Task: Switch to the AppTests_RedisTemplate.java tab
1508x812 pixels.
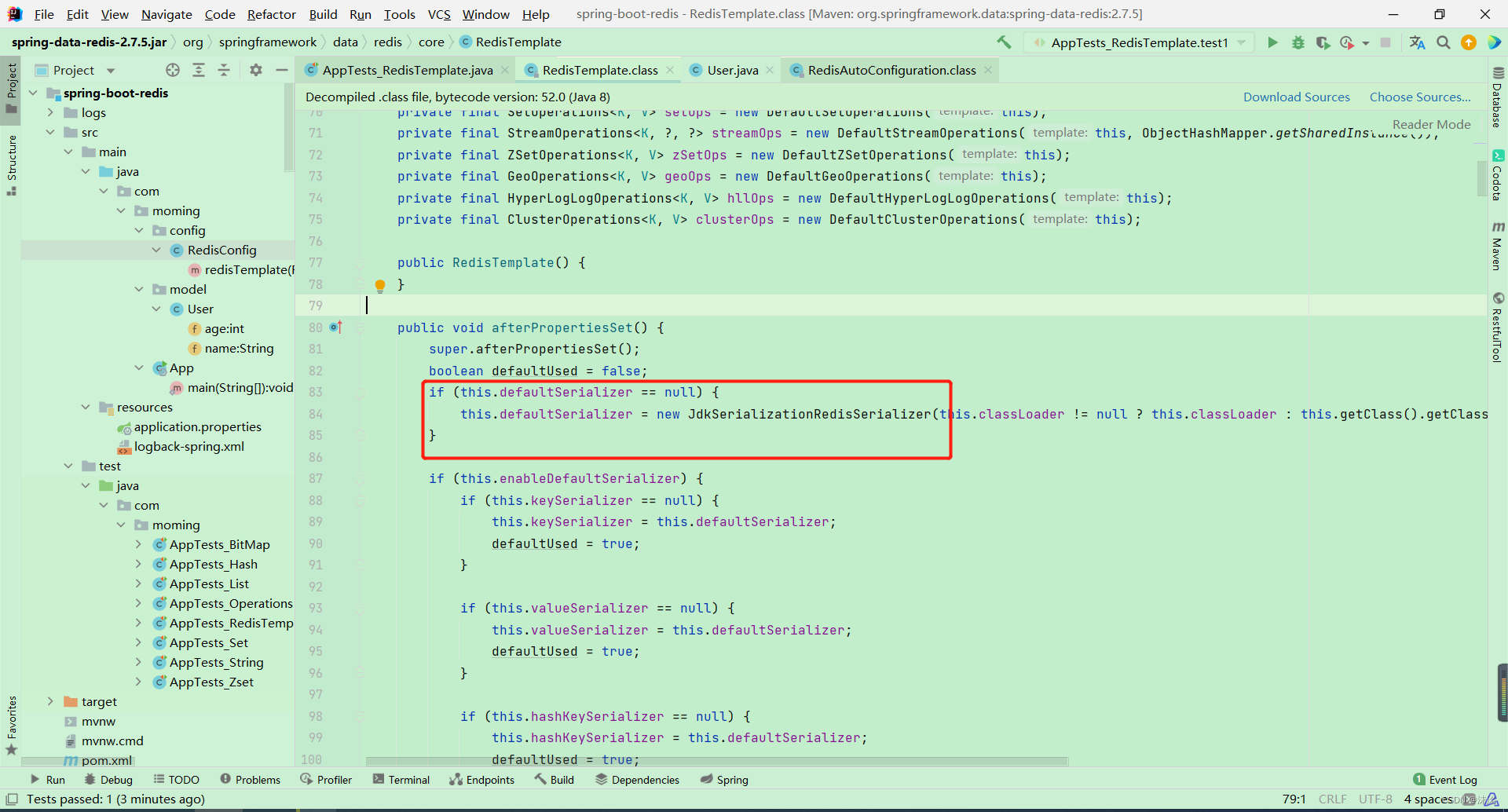Action: point(407,70)
